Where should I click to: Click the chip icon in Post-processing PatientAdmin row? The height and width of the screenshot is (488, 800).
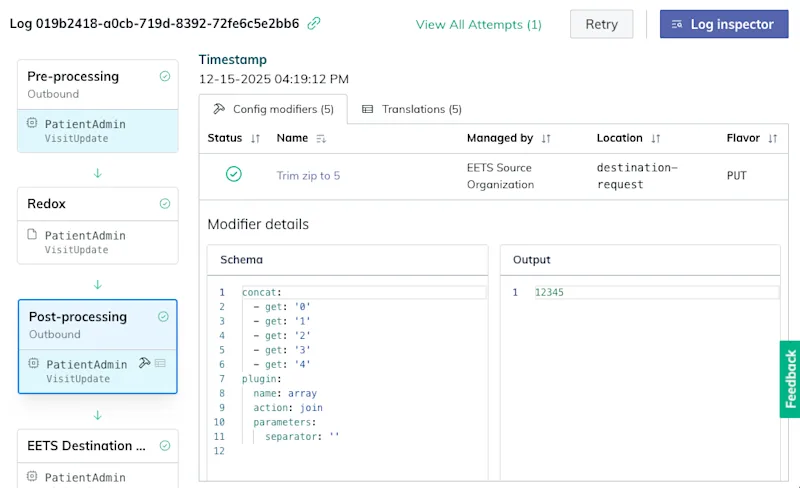[34, 363]
